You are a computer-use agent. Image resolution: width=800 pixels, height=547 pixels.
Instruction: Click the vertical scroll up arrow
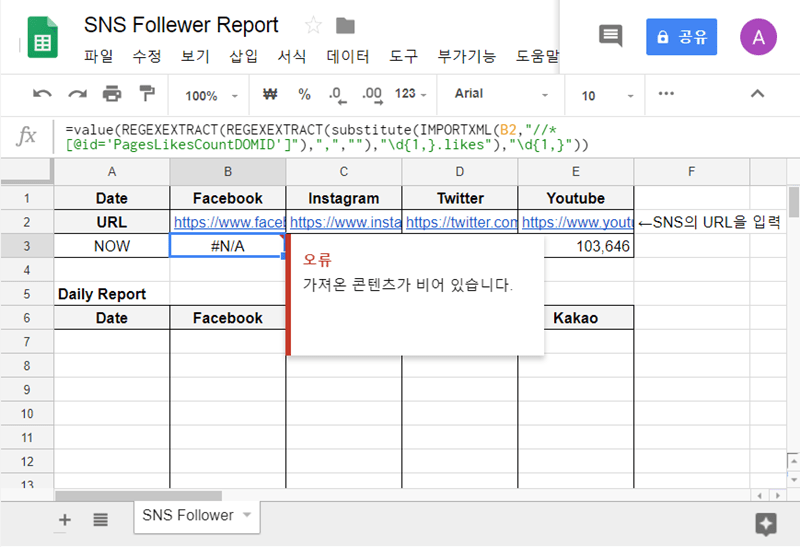click(x=793, y=461)
